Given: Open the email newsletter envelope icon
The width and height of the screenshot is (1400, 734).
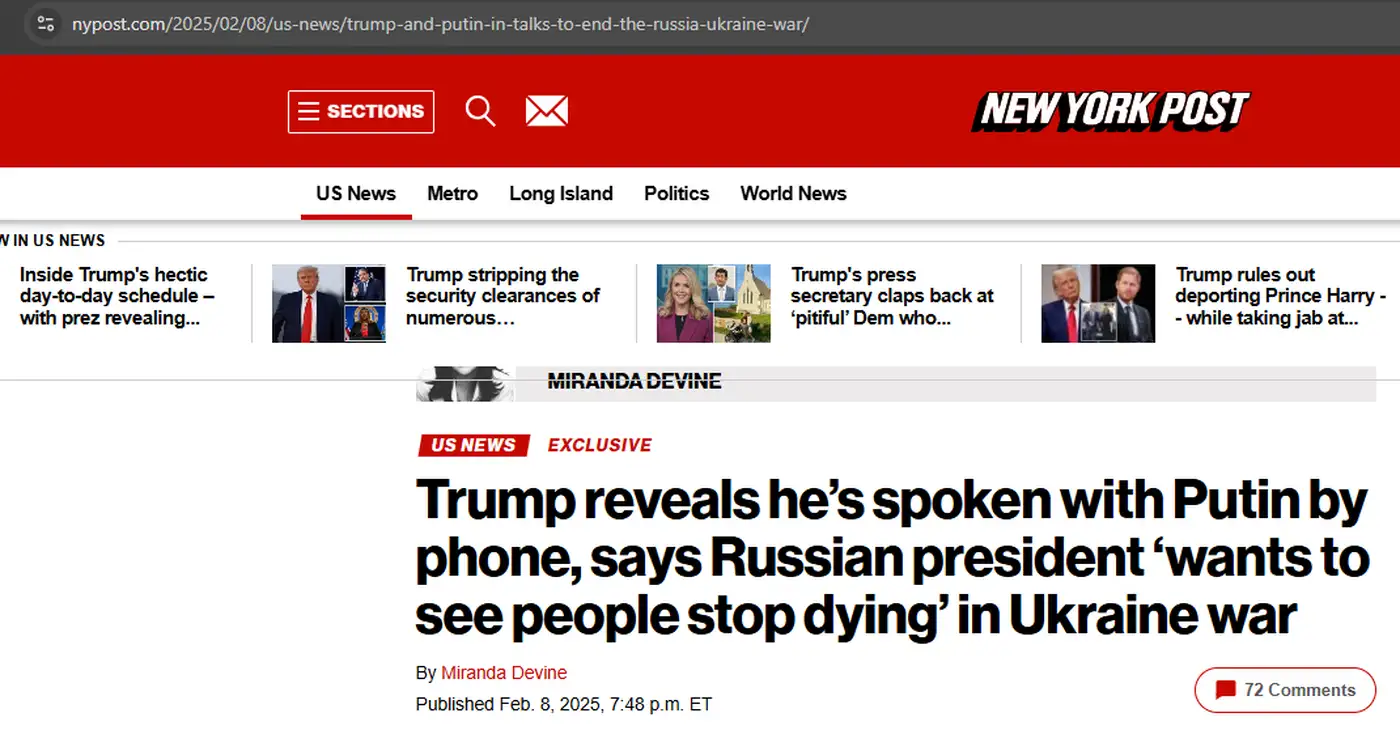Looking at the screenshot, I should [x=546, y=111].
